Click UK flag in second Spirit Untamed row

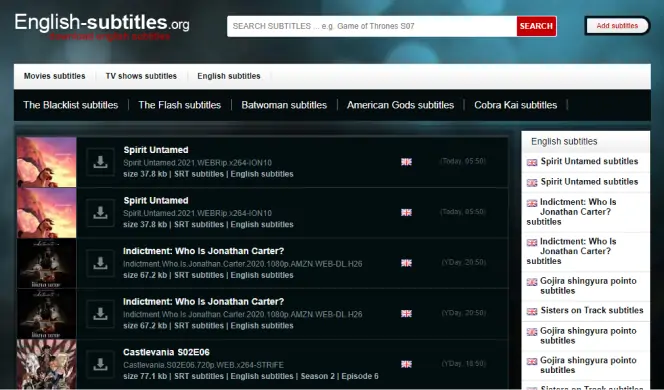(407, 212)
